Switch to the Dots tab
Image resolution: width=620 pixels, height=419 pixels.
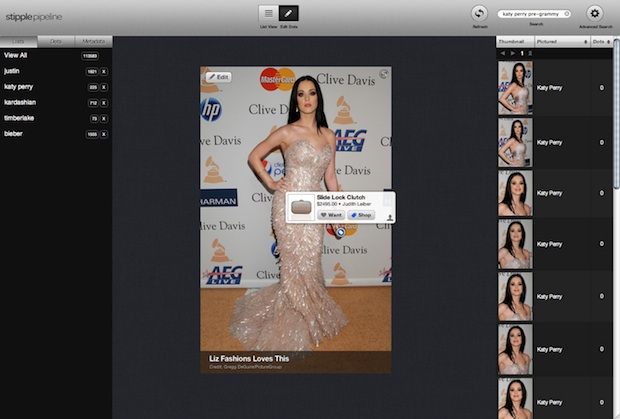click(56, 41)
